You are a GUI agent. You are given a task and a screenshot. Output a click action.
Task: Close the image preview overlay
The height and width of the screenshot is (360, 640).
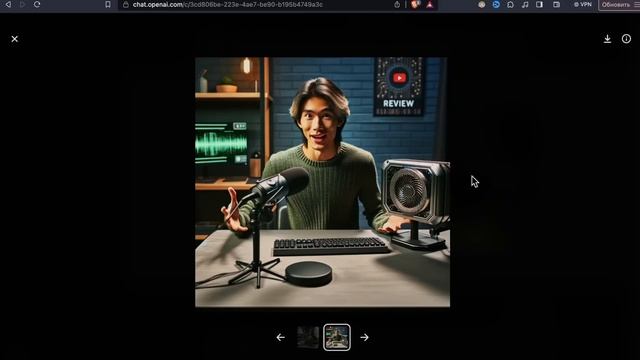click(x=15, y=39)
